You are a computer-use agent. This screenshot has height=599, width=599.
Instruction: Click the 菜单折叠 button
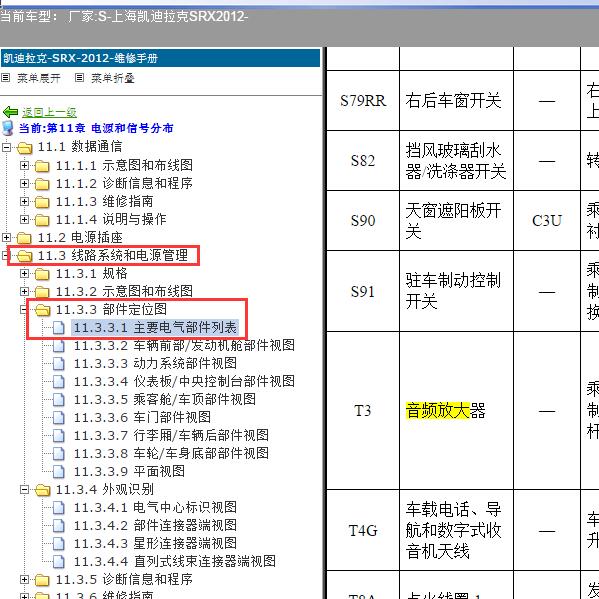pos(113,78)
